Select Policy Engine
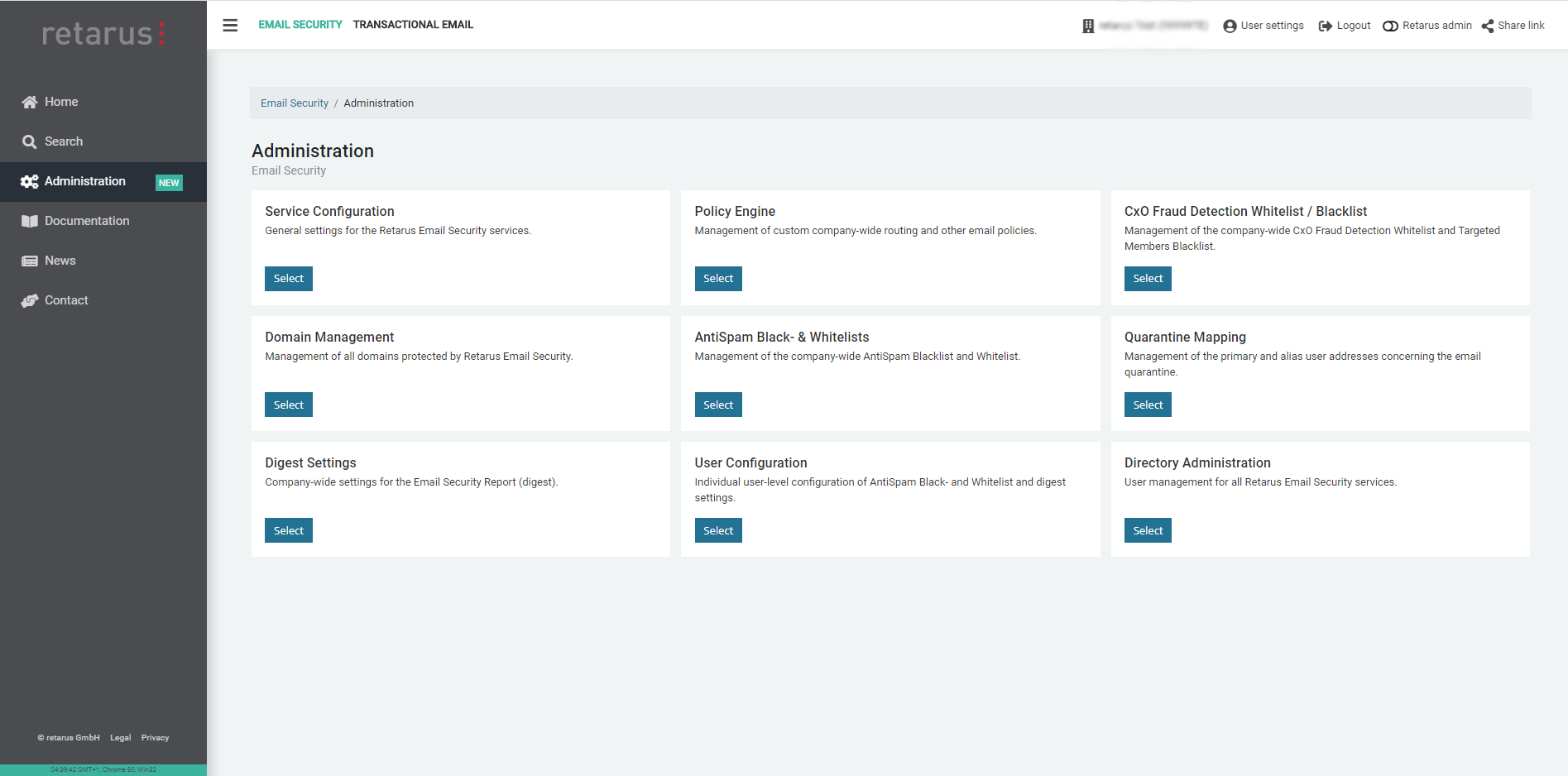 click(x=718, y=279)
